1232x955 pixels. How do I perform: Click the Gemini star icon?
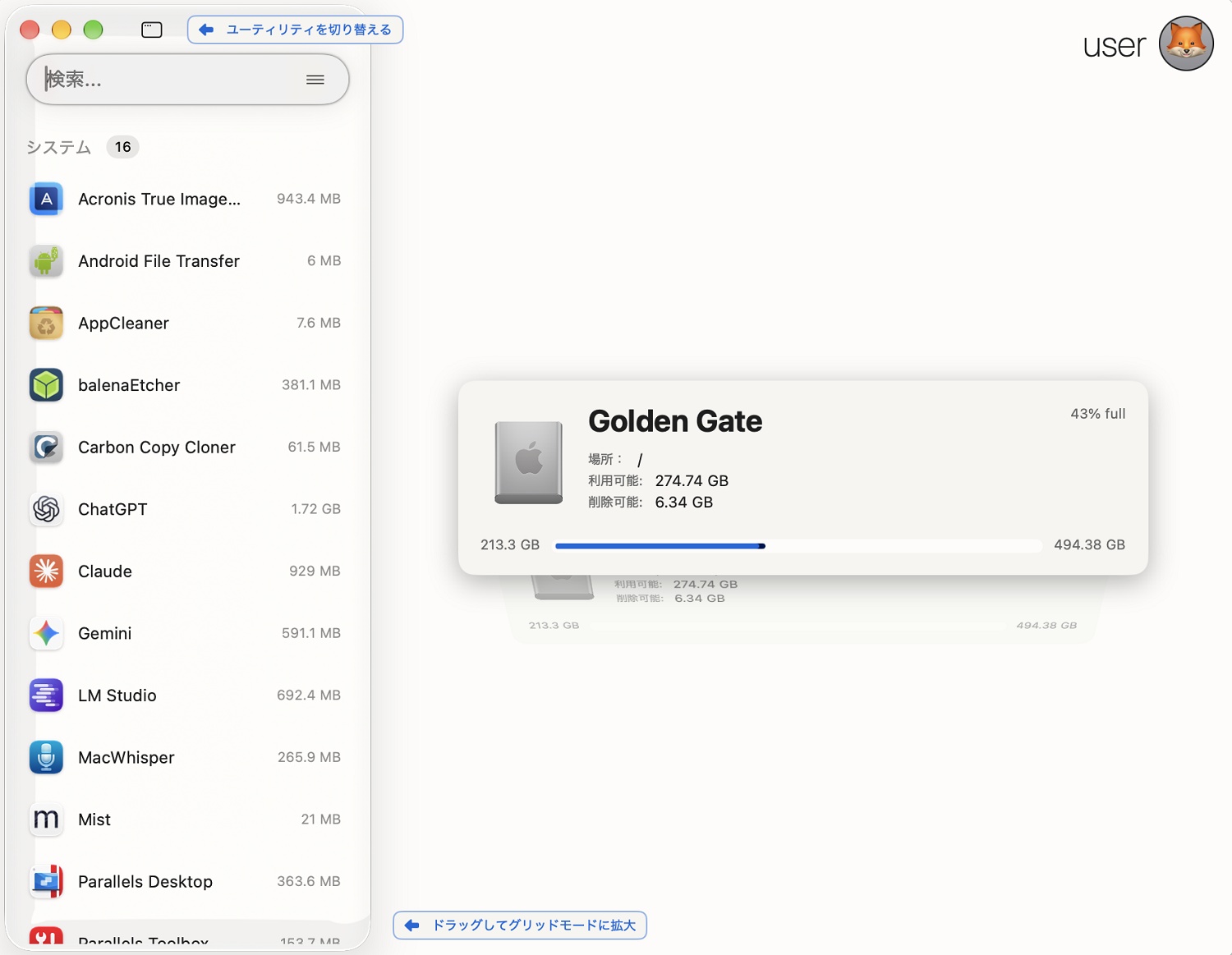pos(47,633)
